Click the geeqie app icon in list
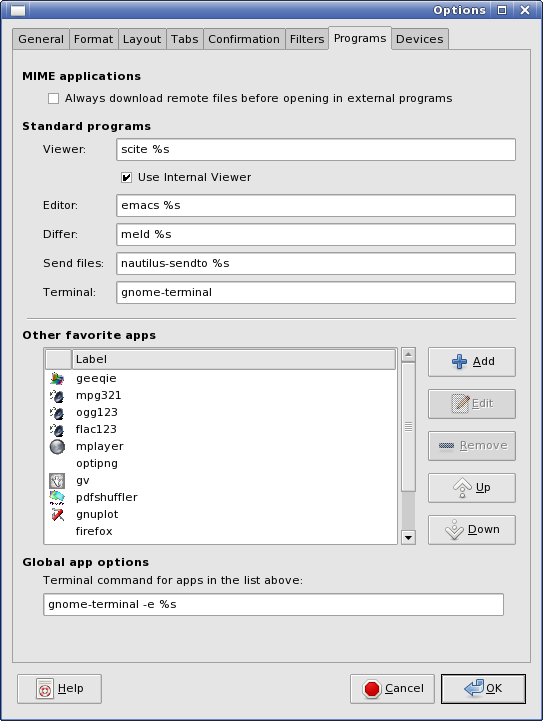This screenshot has width=543, height=721. click(x=57, y=378)
